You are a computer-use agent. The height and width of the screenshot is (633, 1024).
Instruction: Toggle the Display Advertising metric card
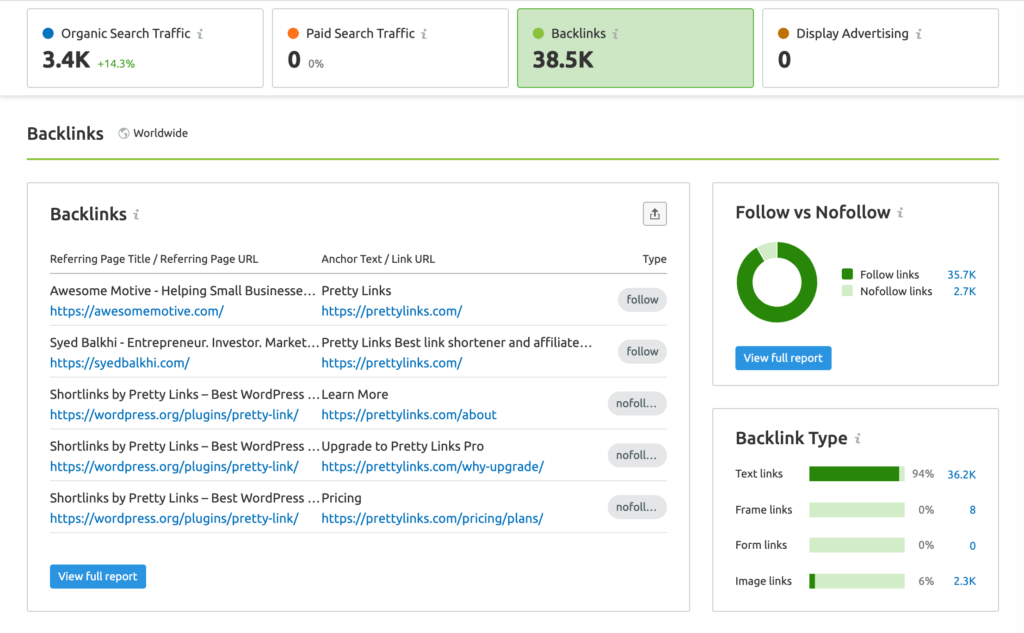[880, 47]
